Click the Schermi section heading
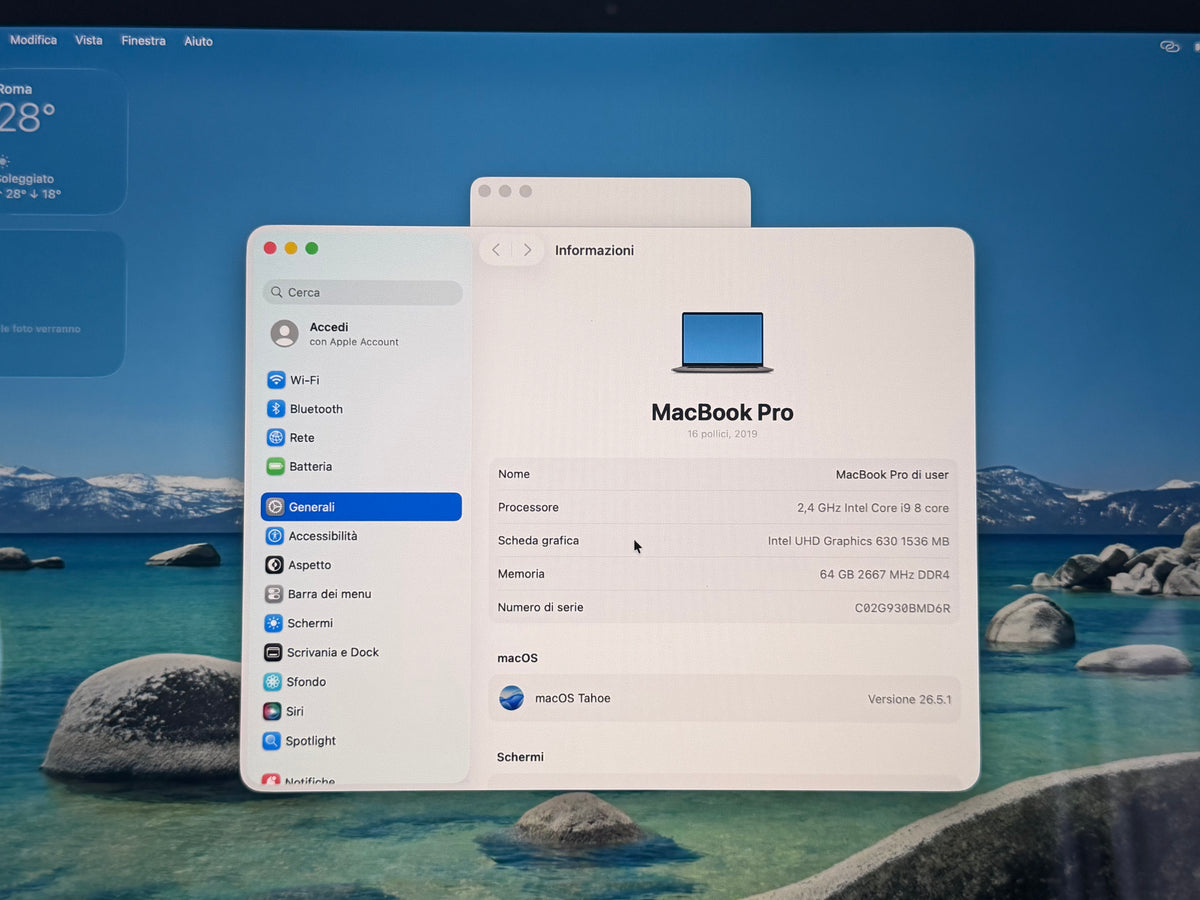The image size is (1200, 900). [x=520, y=757]
